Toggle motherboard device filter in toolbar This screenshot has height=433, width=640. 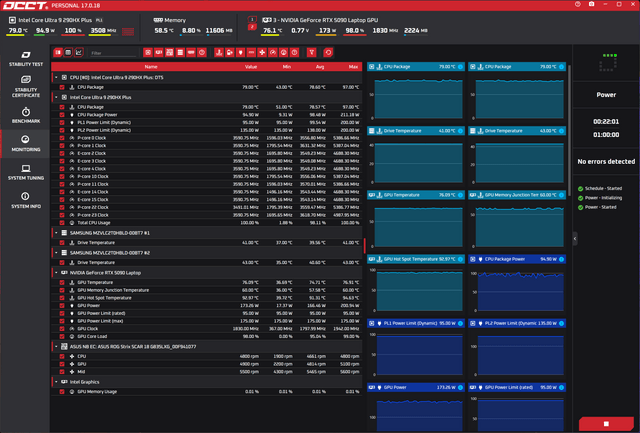point(169,53)
